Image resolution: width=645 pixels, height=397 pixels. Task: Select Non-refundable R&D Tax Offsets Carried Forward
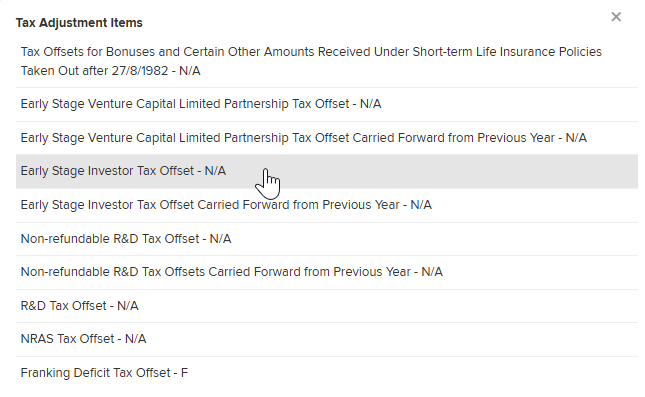coord(327,272)
